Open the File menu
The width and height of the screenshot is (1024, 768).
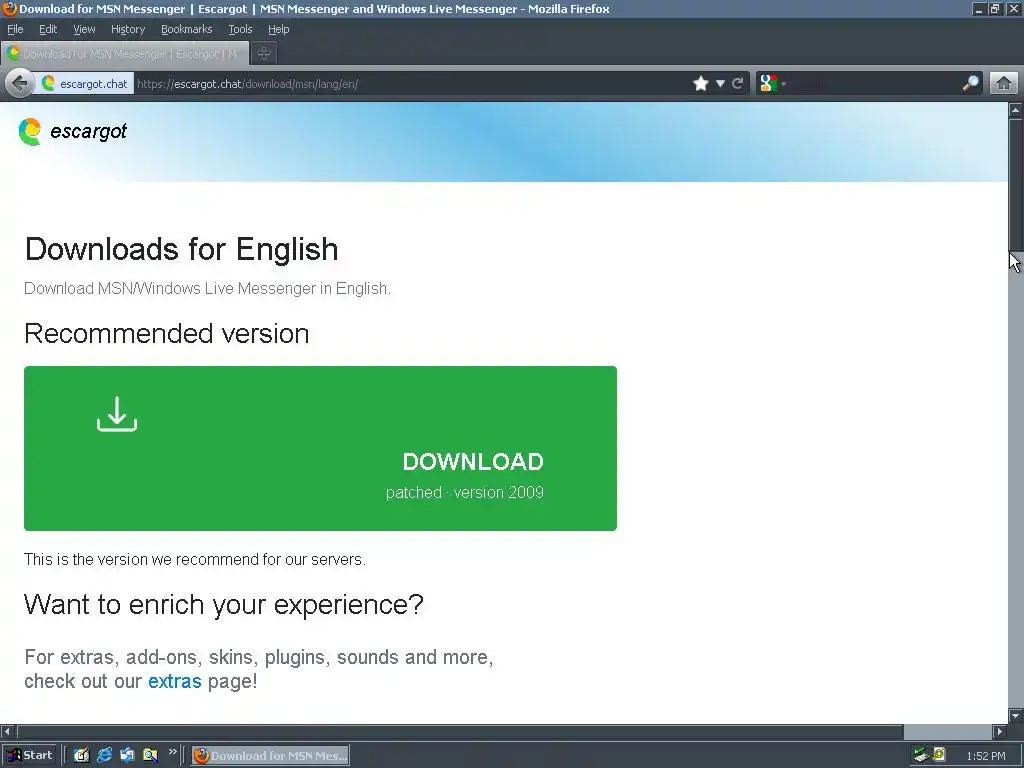click(x=15, y=29)
